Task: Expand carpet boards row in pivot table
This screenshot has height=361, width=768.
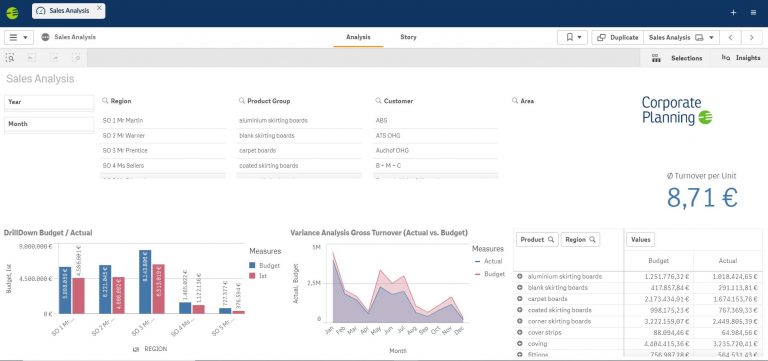Action: (x=520, y=299)
